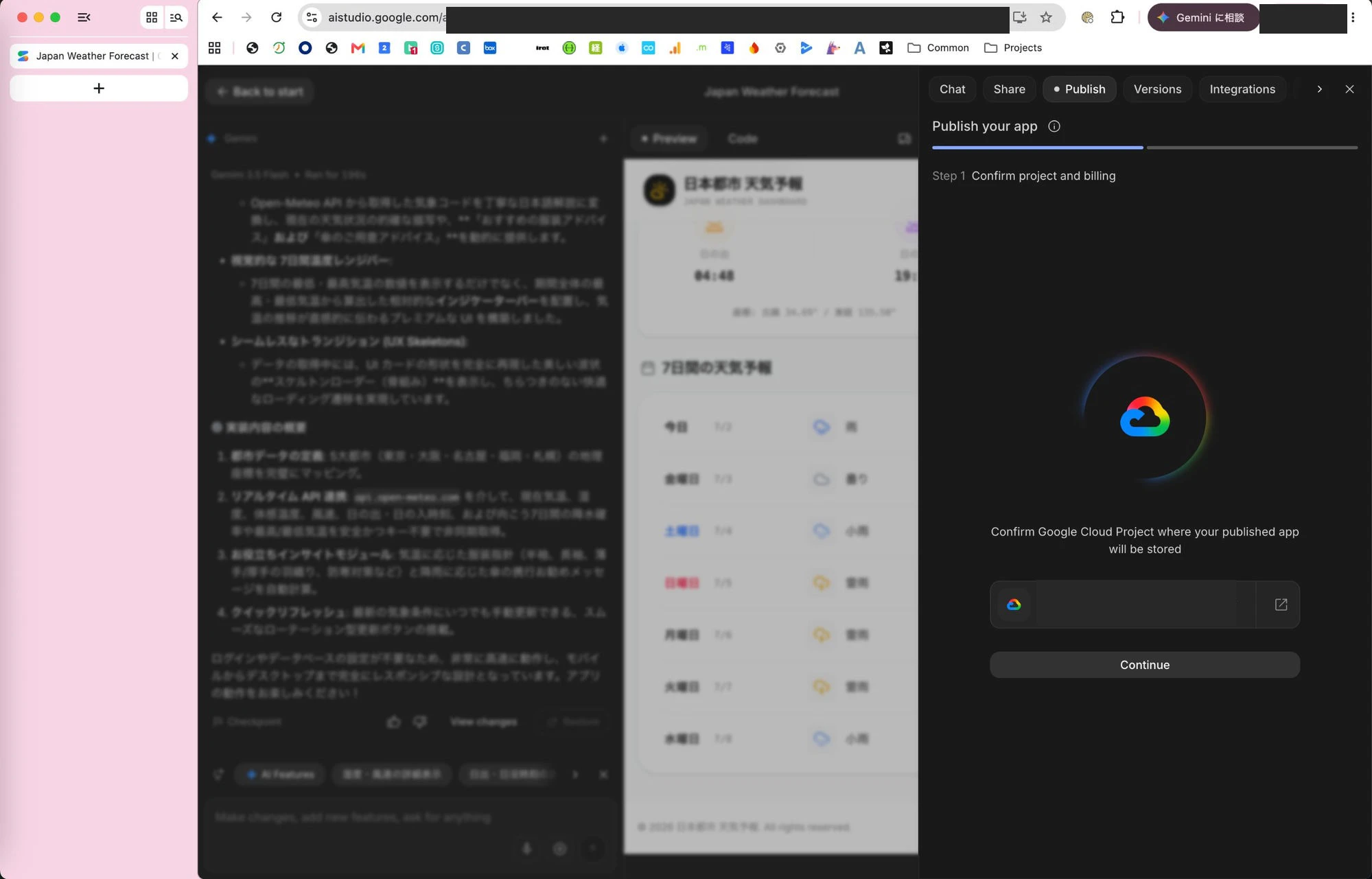Give thumbs down to the response
Image resolution: width=1372 pixels, height=879 pixels.
coord(420,722)
